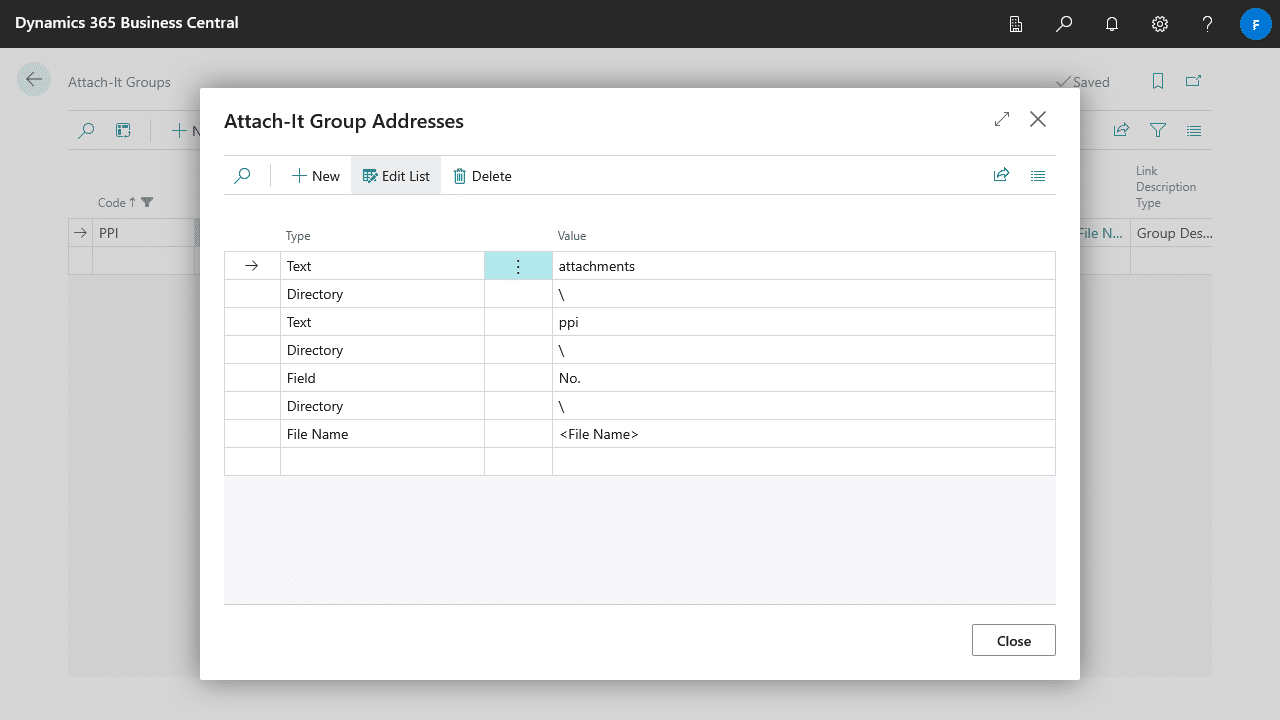Open the notifications bell icon
1280x720 pixels.
coord(1112,24)
